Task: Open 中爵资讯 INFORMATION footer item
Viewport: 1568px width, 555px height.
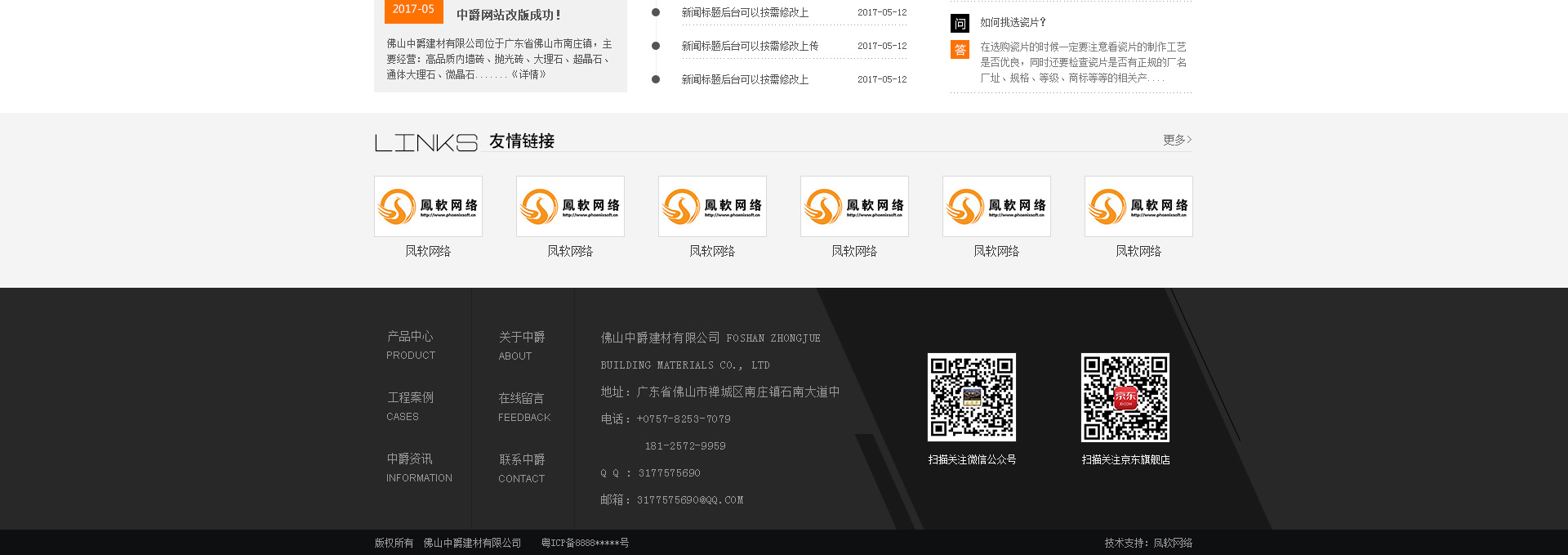Action: (x=419, y=468)
